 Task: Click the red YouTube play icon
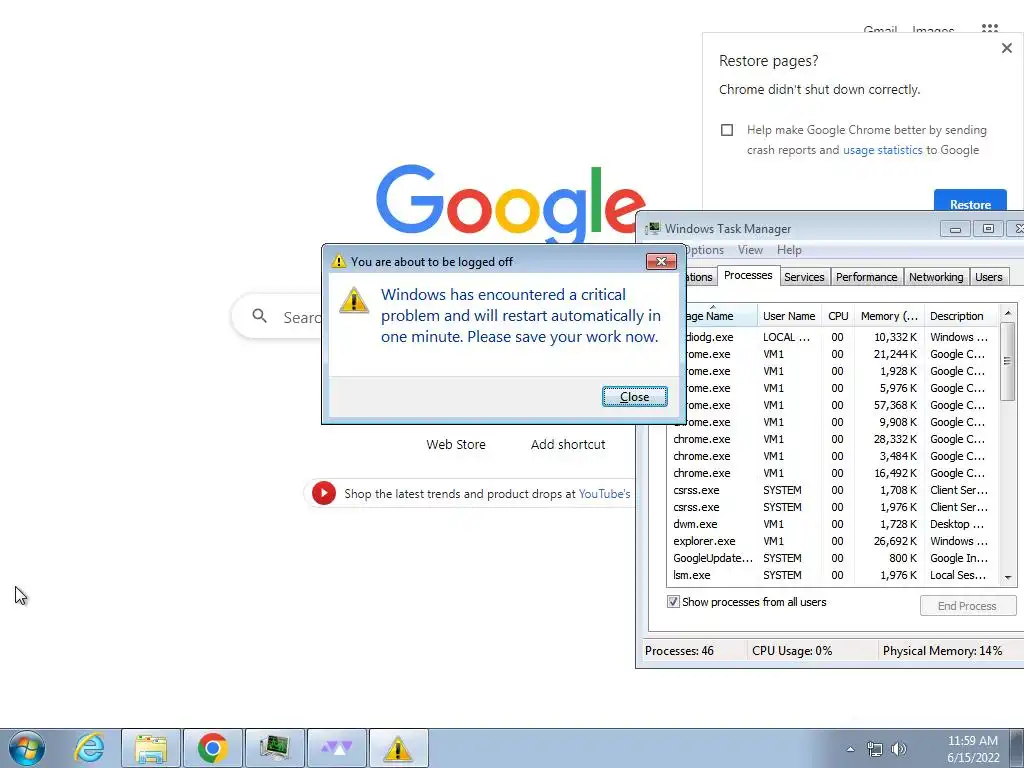pyautogui.click(x=323, y=493)
